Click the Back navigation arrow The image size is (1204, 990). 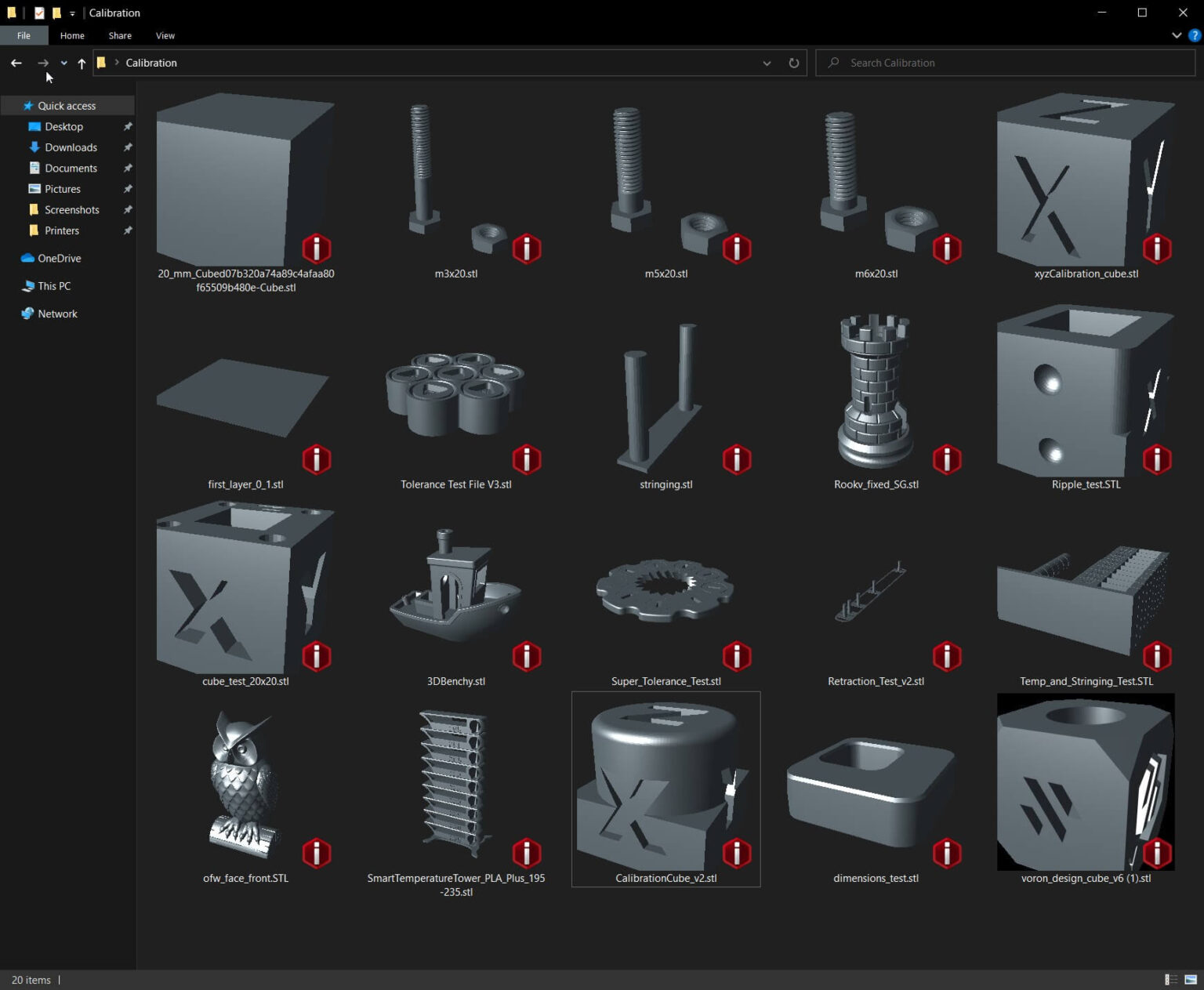pos(16,63)
